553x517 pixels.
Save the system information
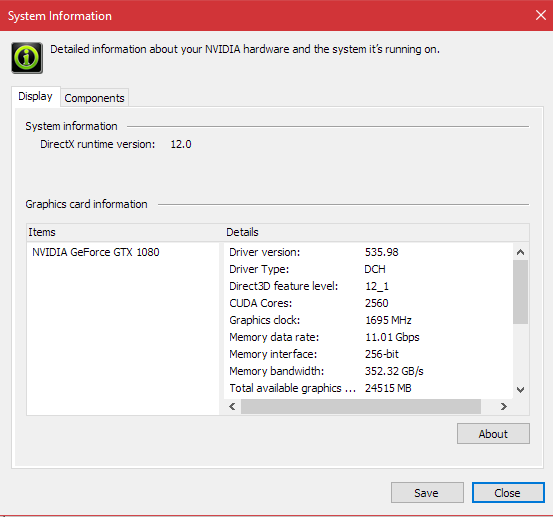point(427,492)
